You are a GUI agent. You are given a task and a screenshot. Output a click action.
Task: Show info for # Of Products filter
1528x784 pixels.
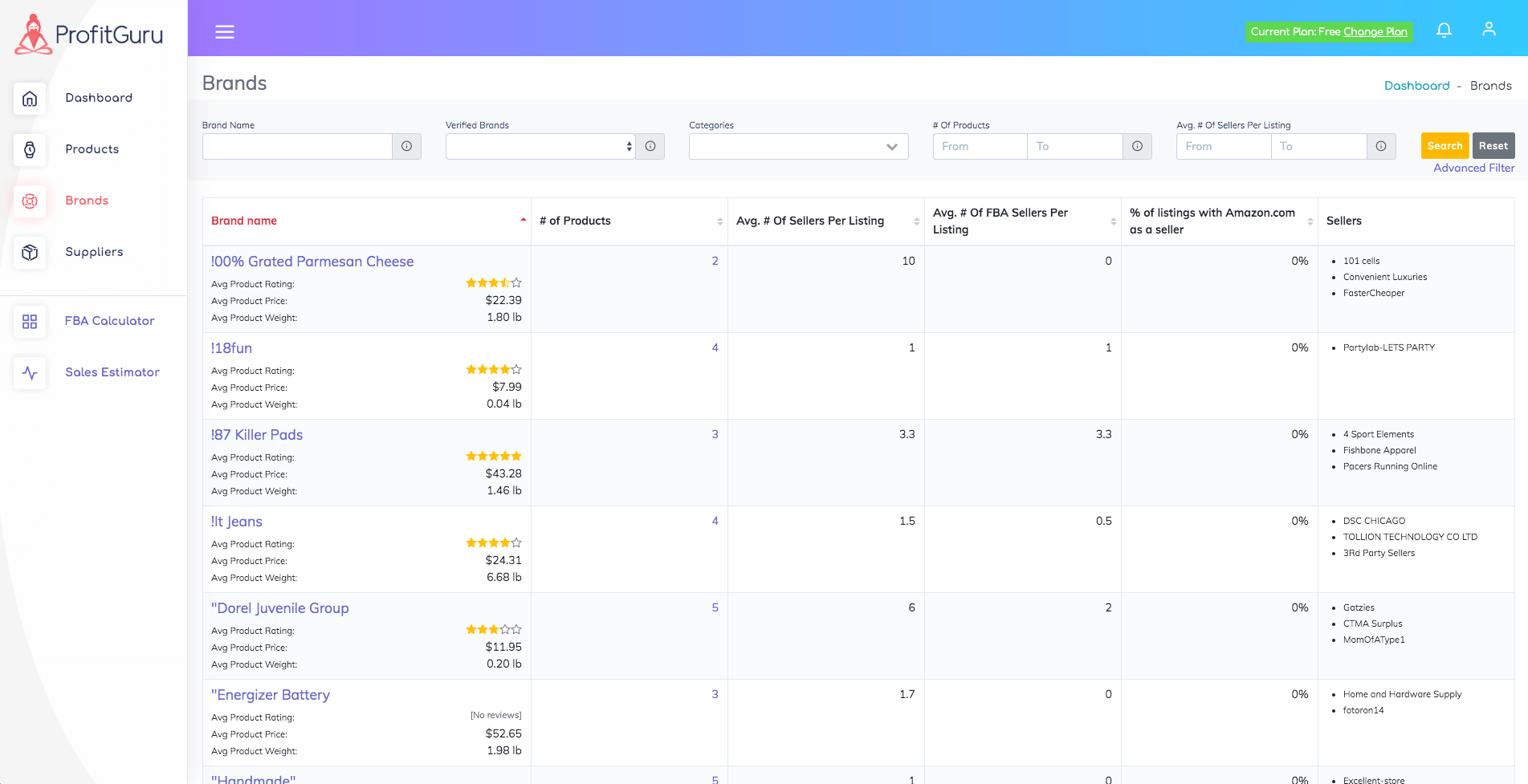(x=1138, y=146)
